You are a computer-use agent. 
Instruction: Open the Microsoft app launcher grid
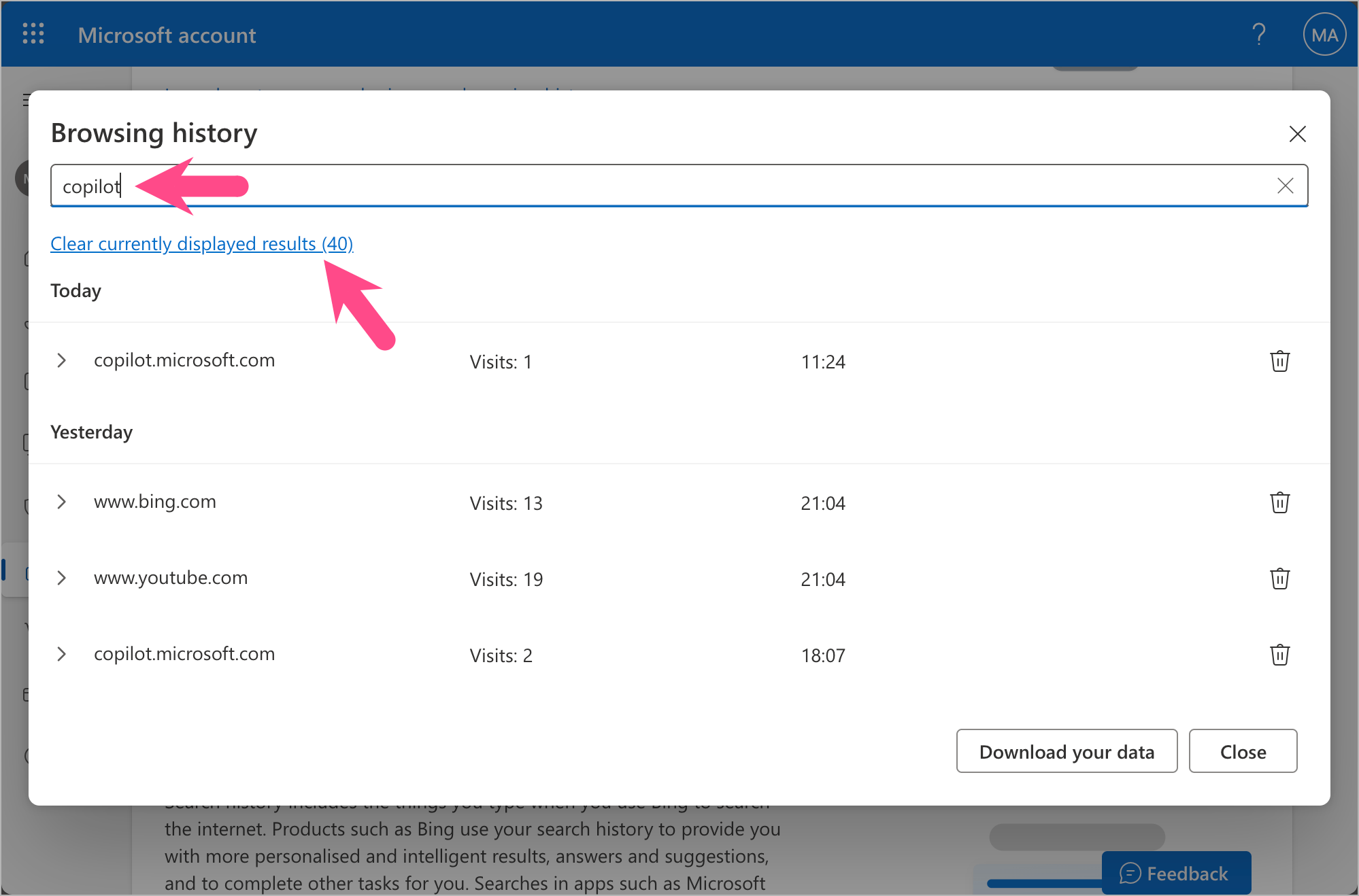[33, 34]
